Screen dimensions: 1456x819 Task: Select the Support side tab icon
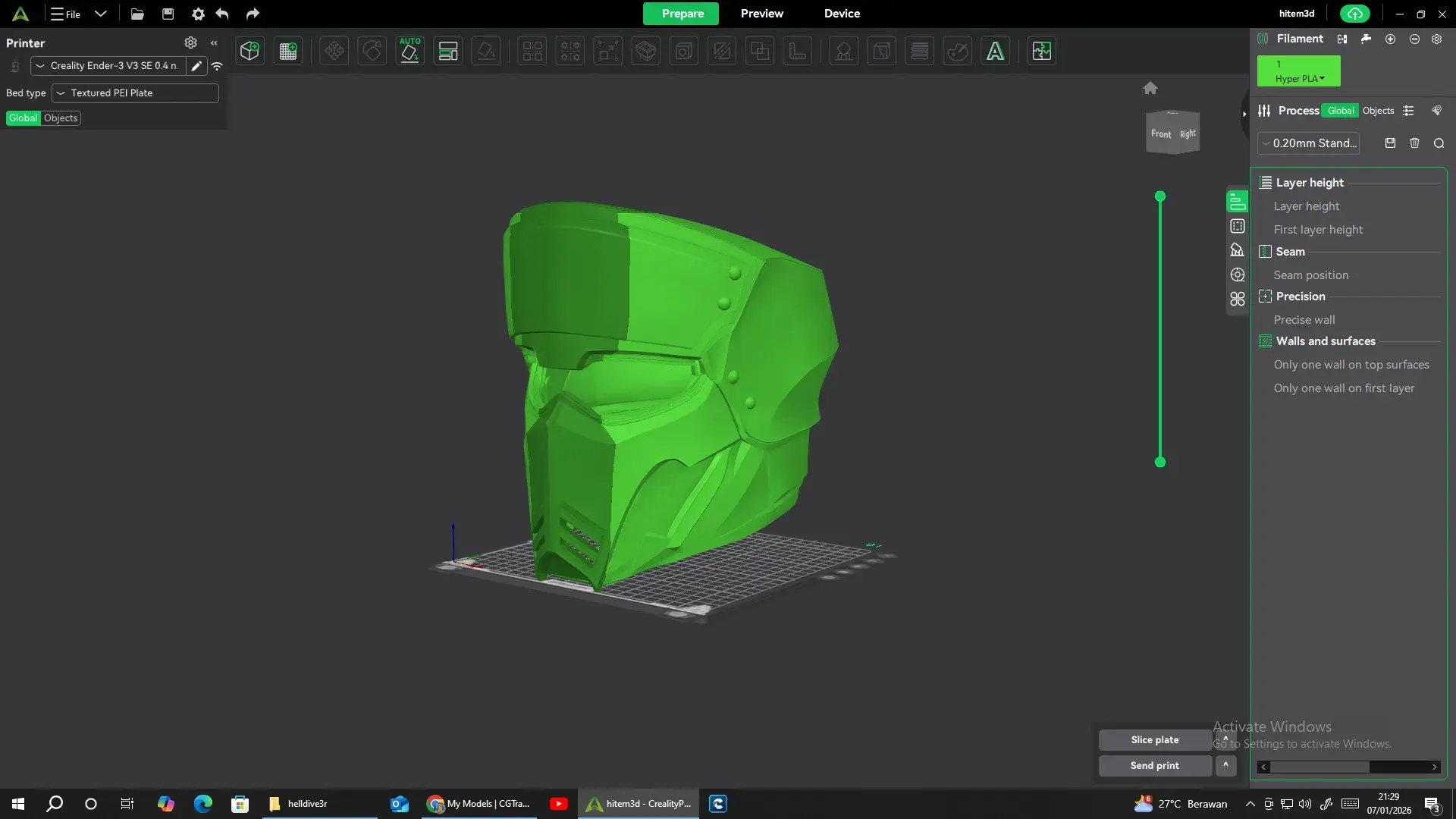point(1238,250)
